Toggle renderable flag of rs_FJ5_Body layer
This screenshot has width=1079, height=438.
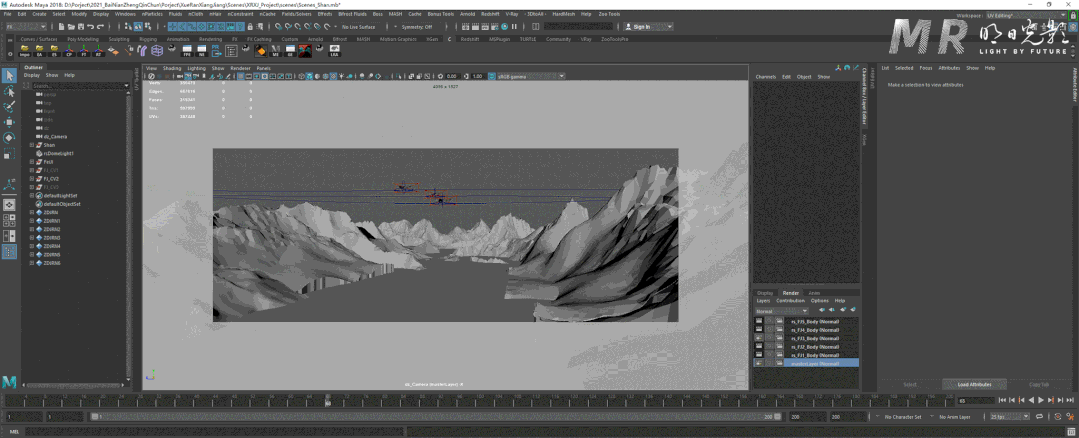759,320
